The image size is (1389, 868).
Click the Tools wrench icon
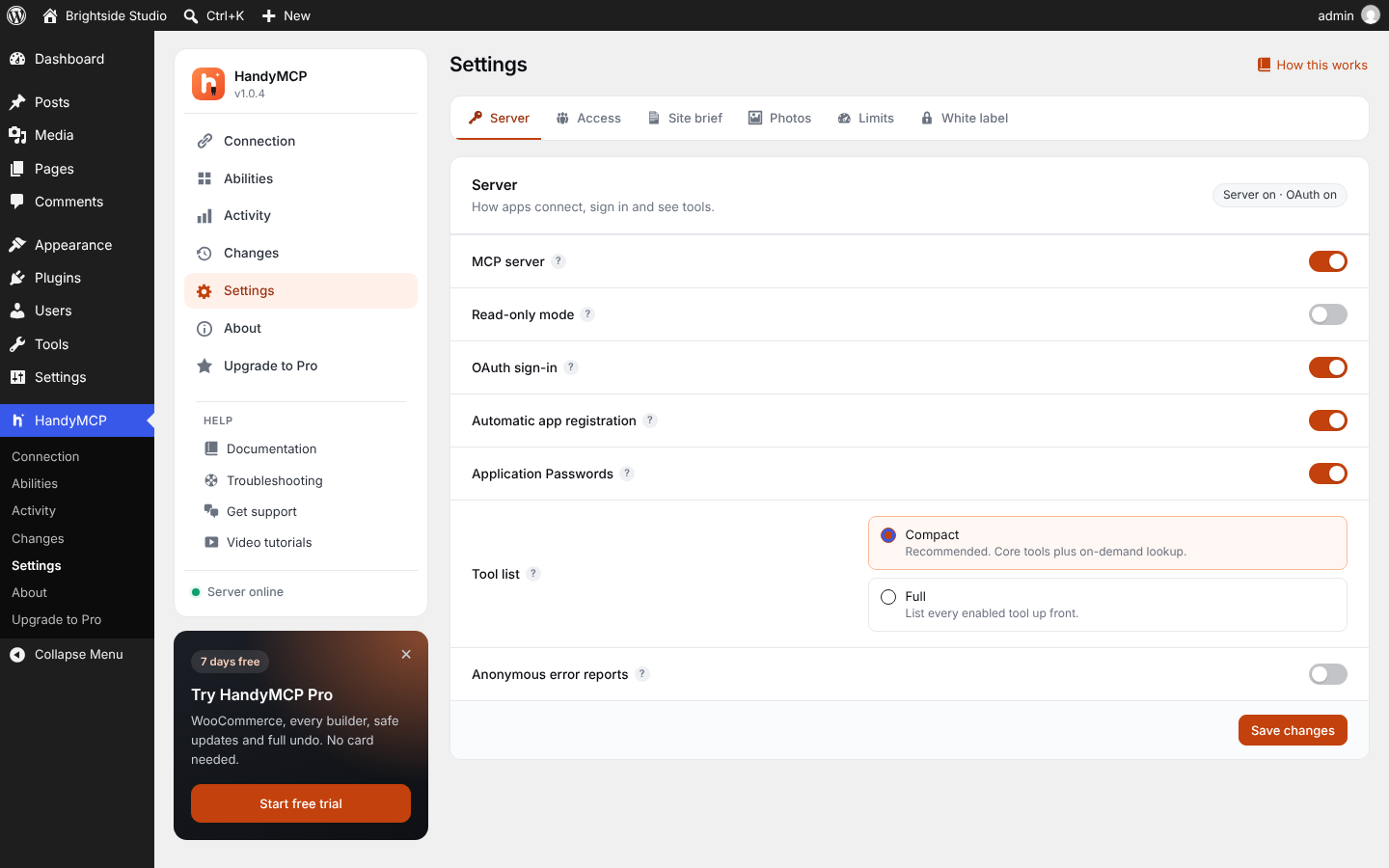pyautogui.click(x=17, y=344)
